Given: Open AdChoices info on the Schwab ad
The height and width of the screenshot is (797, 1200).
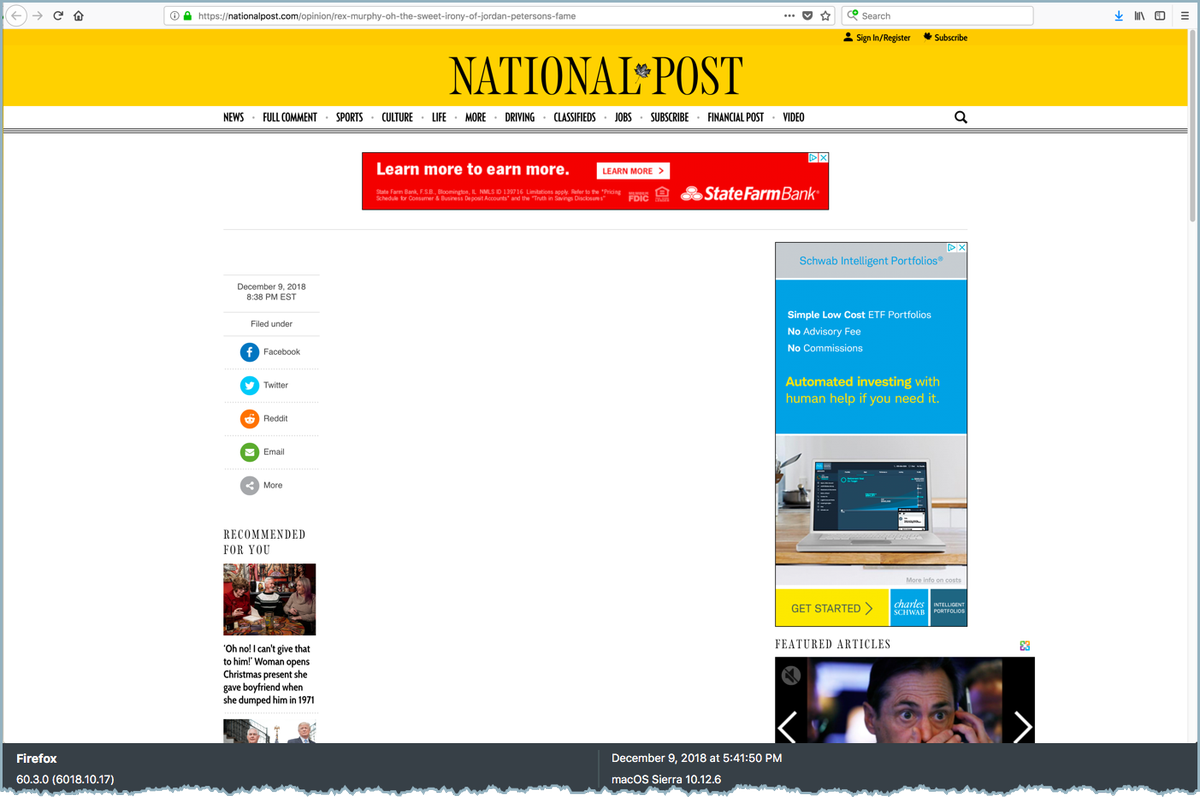Looking at the screenshot, I should click(x=951, y=247).
